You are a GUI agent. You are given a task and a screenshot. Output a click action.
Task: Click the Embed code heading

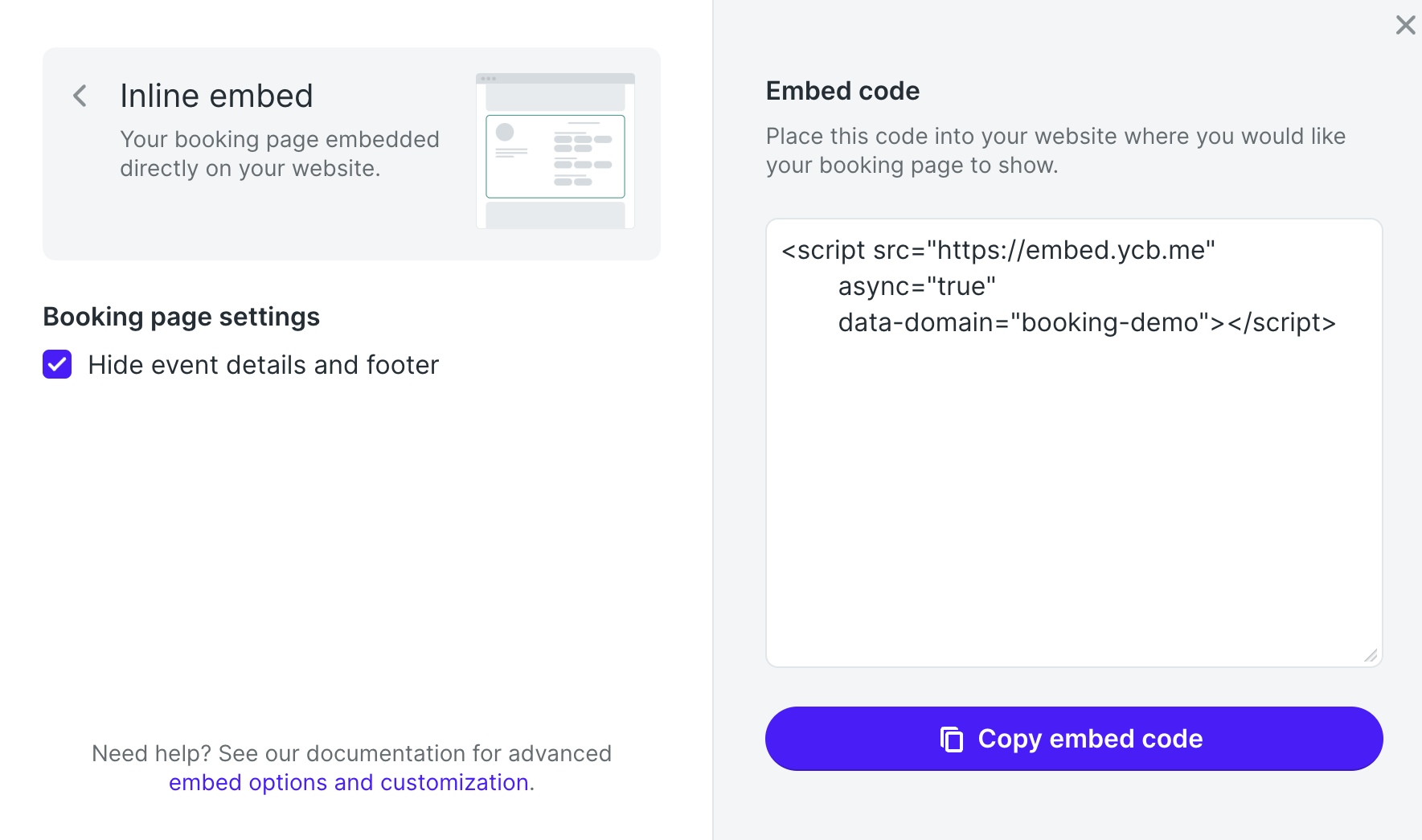click(842, 91)
